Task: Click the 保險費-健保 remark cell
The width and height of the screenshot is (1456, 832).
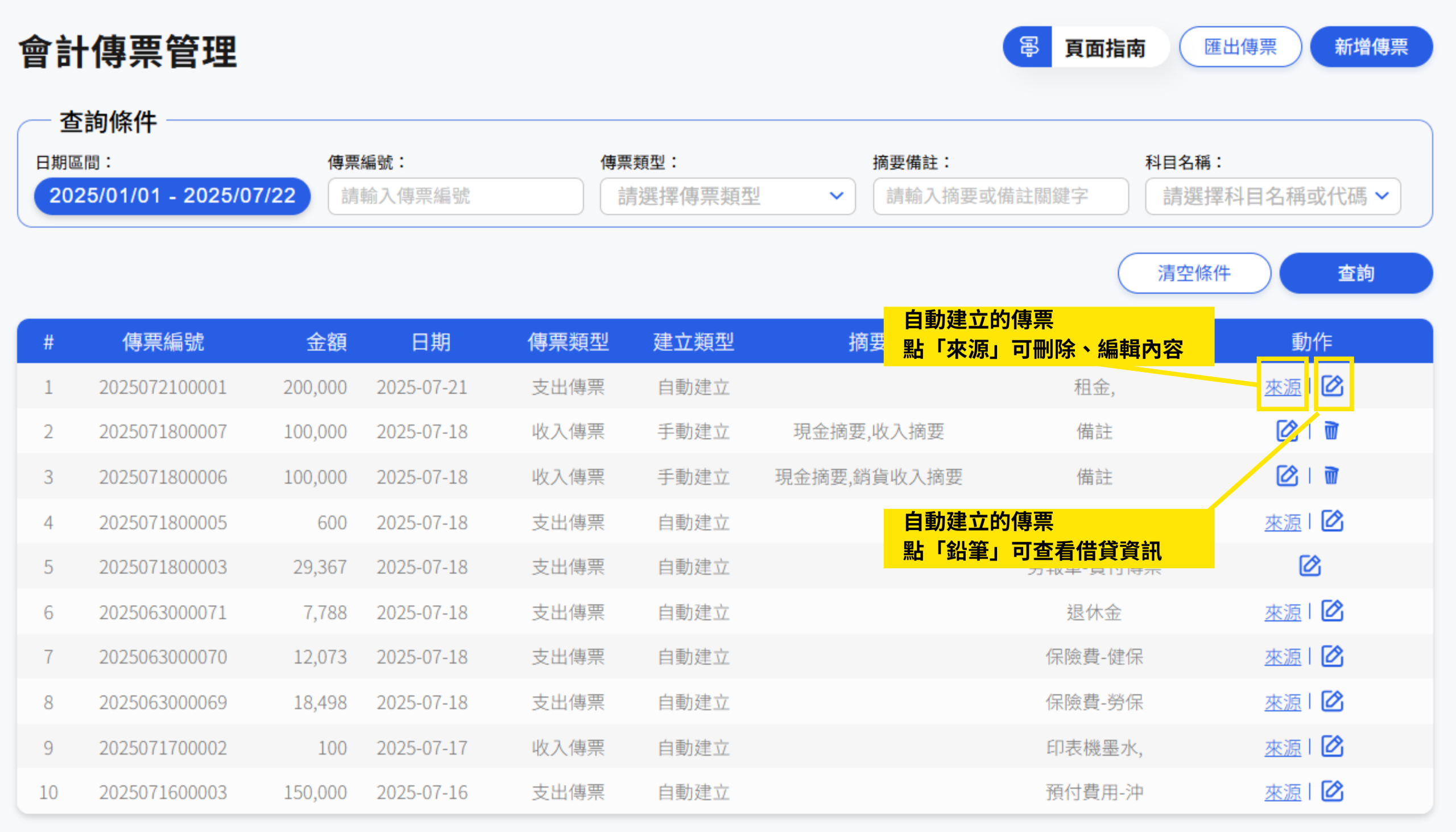Action: 1094,657
